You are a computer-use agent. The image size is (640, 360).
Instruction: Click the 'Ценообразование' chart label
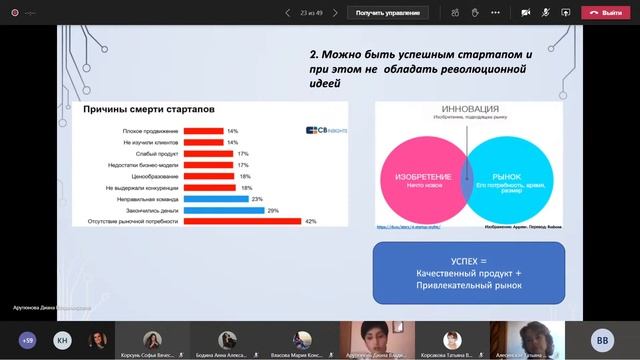click(155, 176)
